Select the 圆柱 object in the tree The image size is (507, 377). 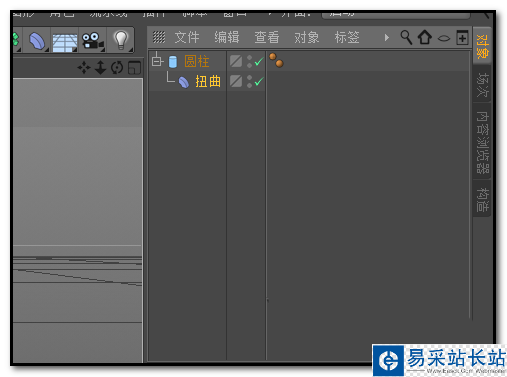197,62
